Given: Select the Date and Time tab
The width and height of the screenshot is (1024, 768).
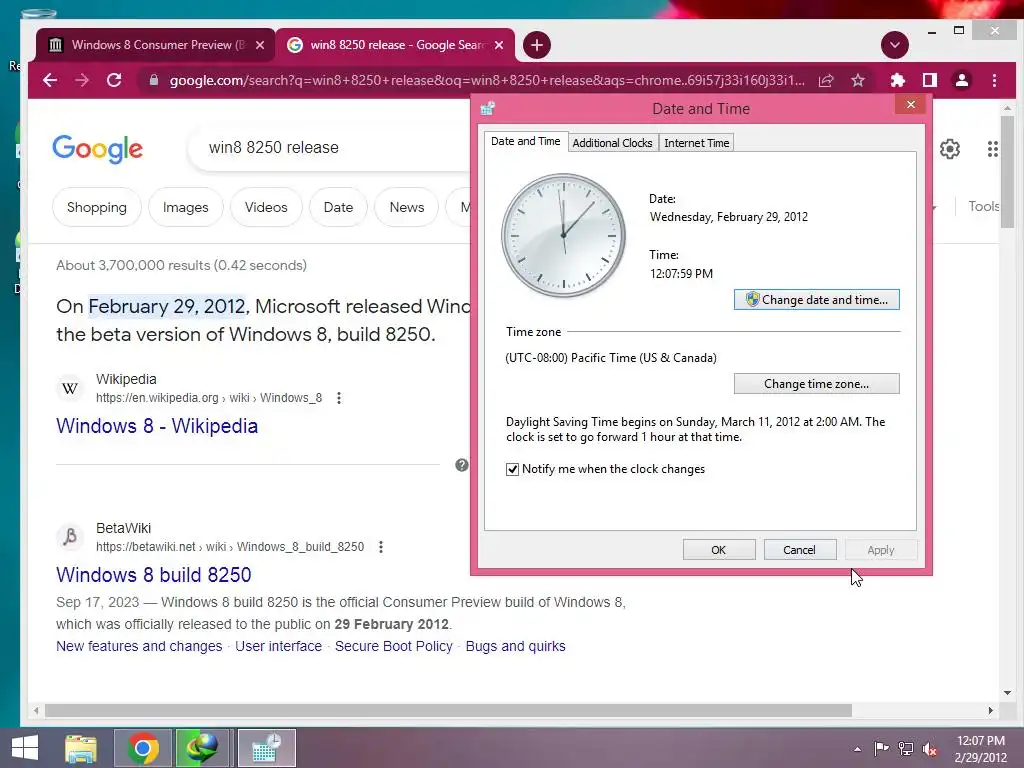Looking at the screenshot, I should (525, 141).
